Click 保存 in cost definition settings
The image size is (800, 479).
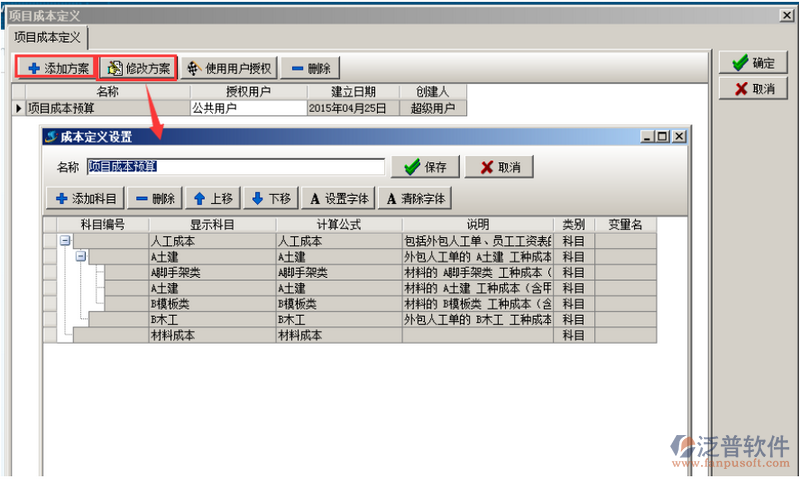tap(424, 167)
